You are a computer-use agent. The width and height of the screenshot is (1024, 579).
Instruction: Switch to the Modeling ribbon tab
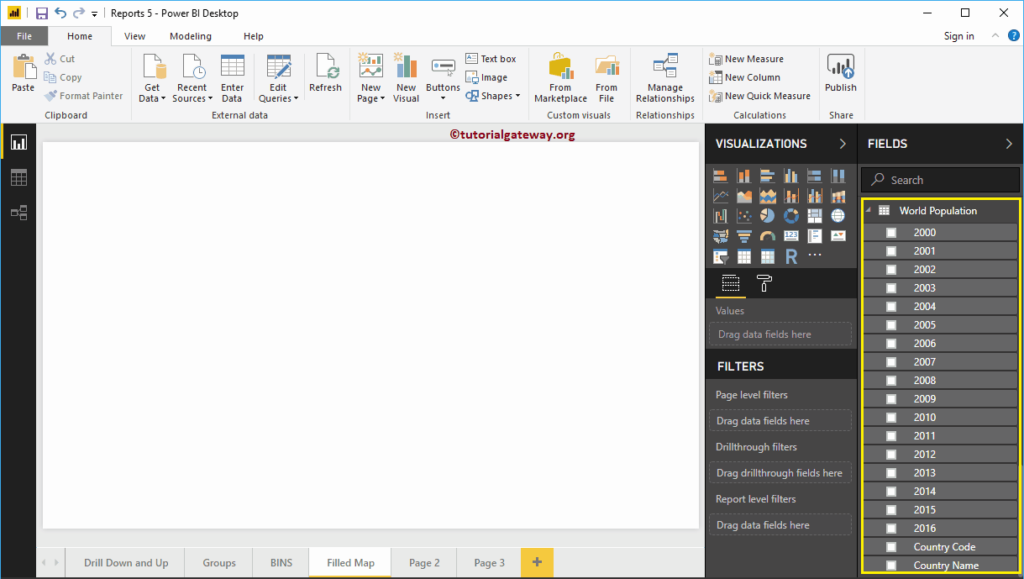point(191,37)
